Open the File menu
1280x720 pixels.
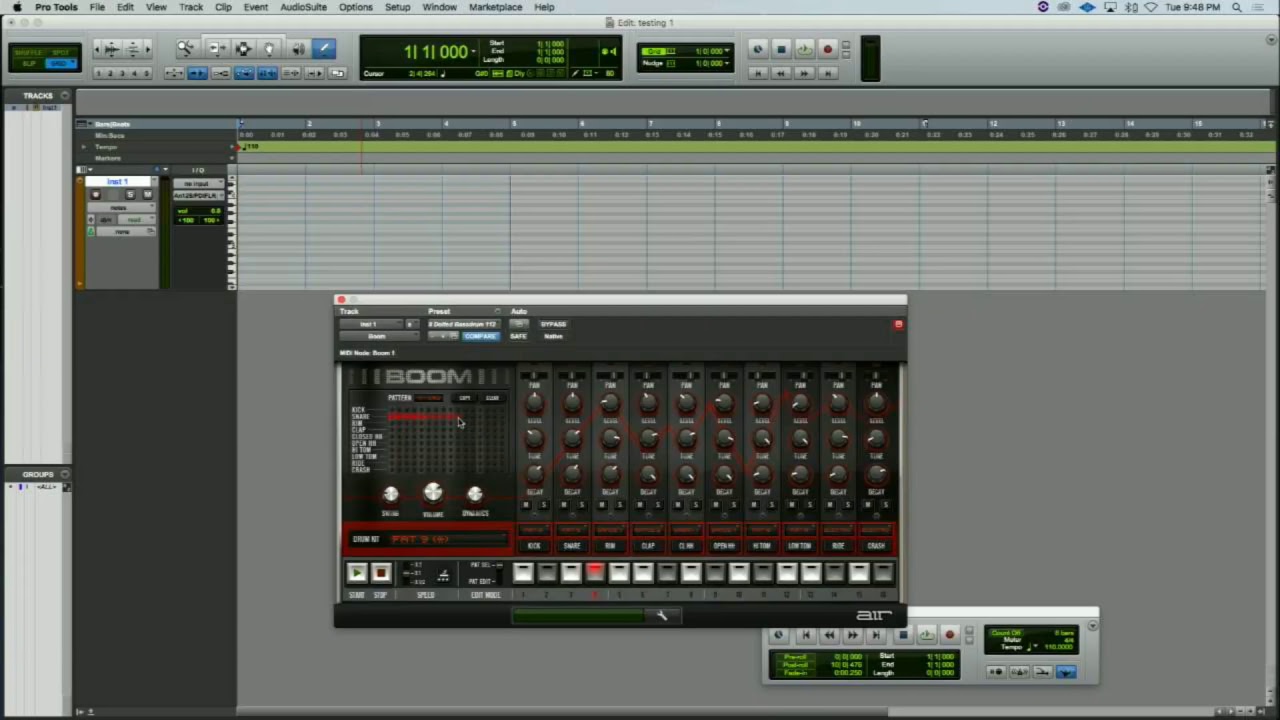97,7
